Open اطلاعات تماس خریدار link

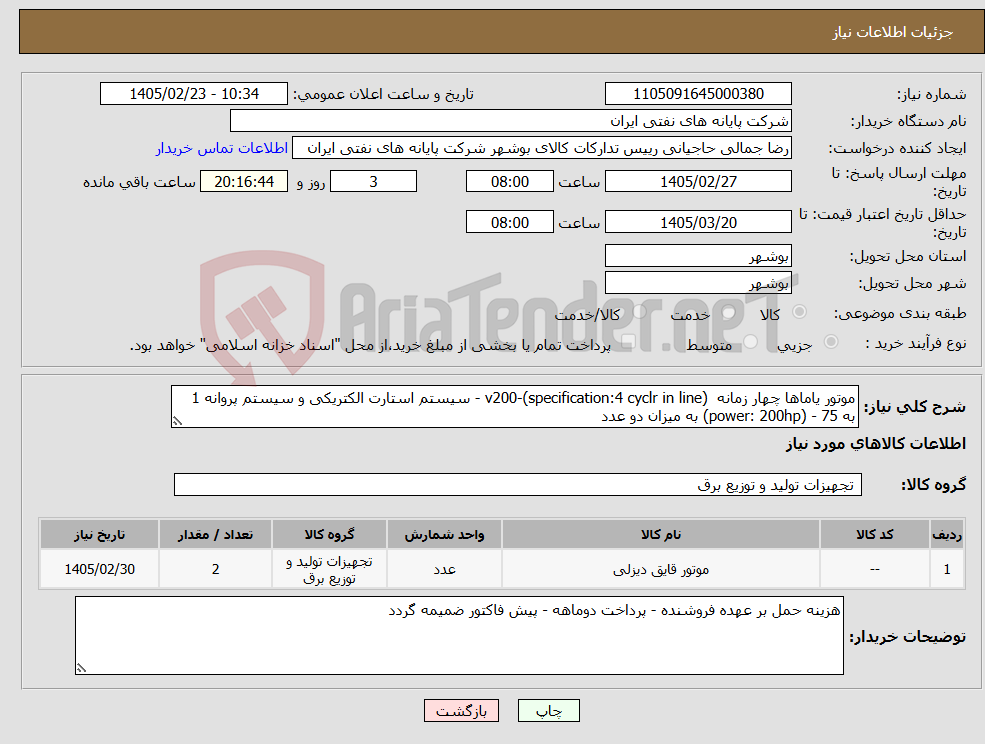pos(222,148)
